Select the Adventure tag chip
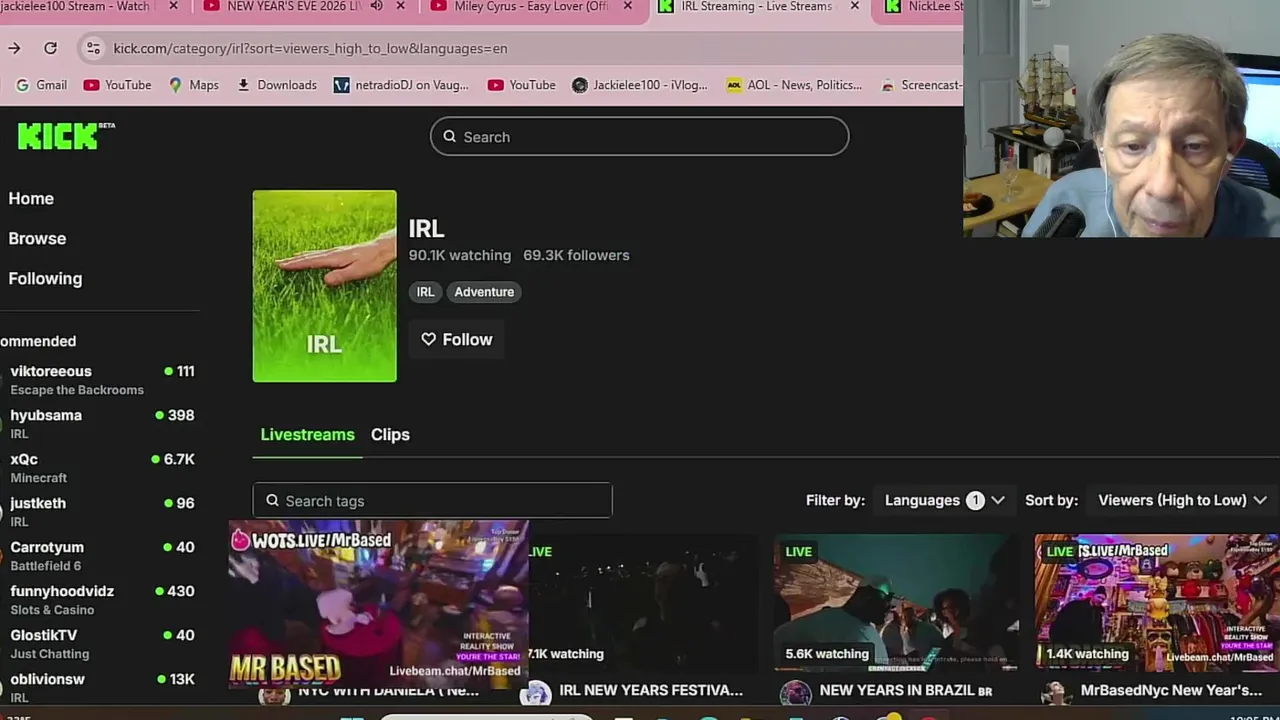This screenshot has height=720, width=1280. (x=484, y=292)
